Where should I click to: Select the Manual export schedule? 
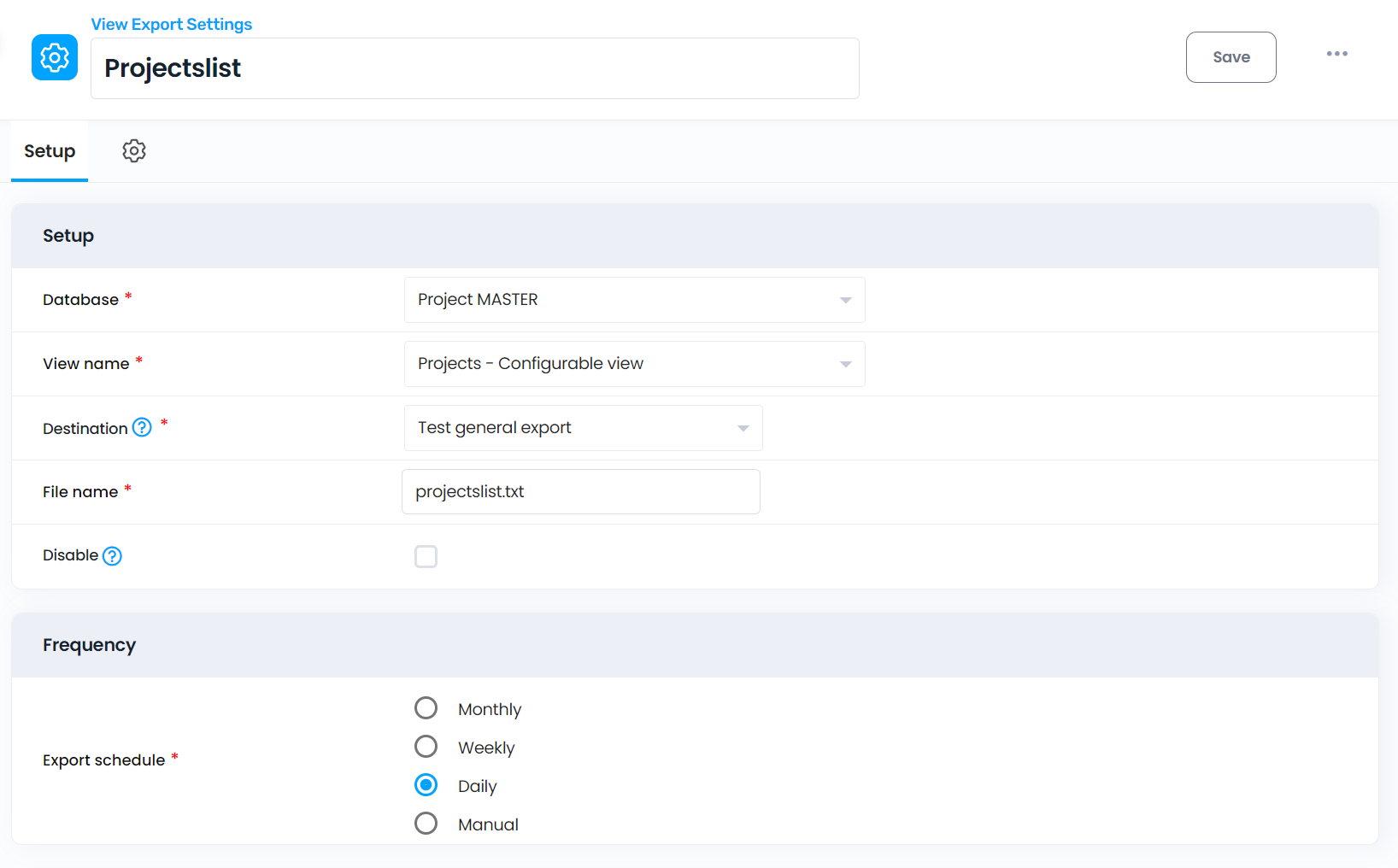[426, 824]
